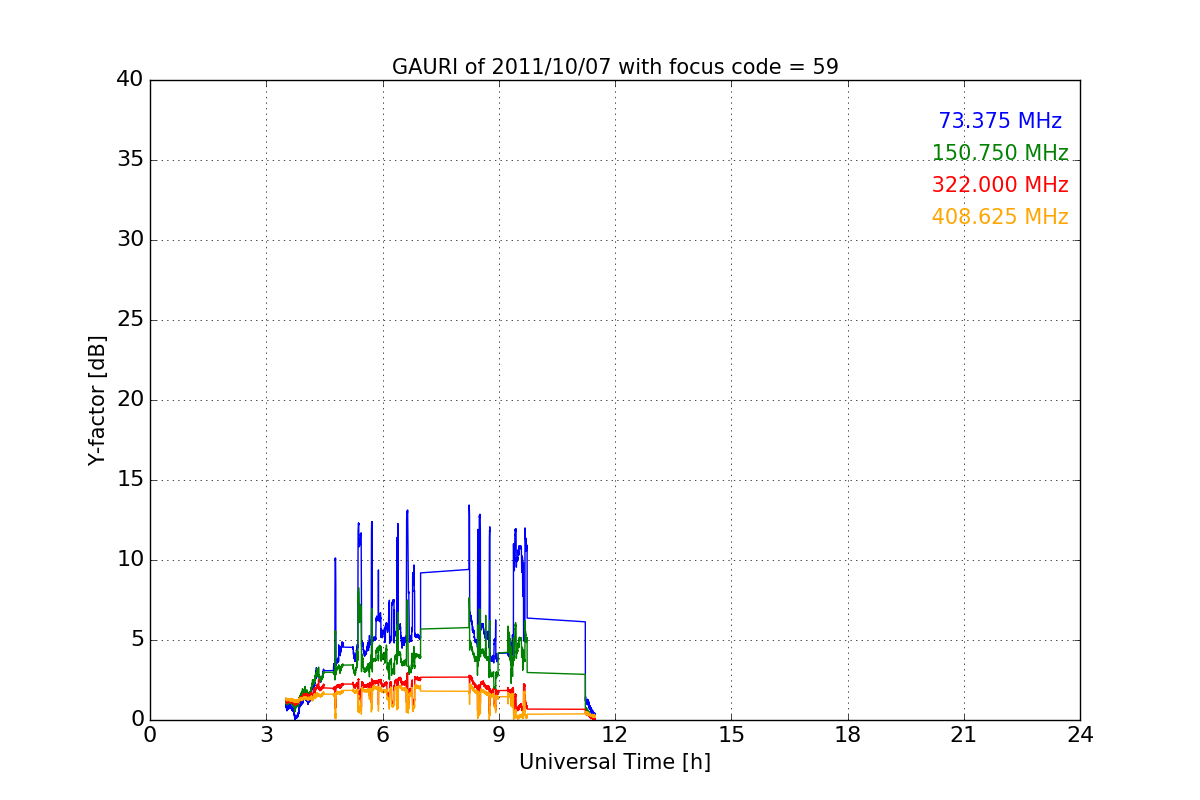Click the x-axis tick label 12

pos(615,735)
